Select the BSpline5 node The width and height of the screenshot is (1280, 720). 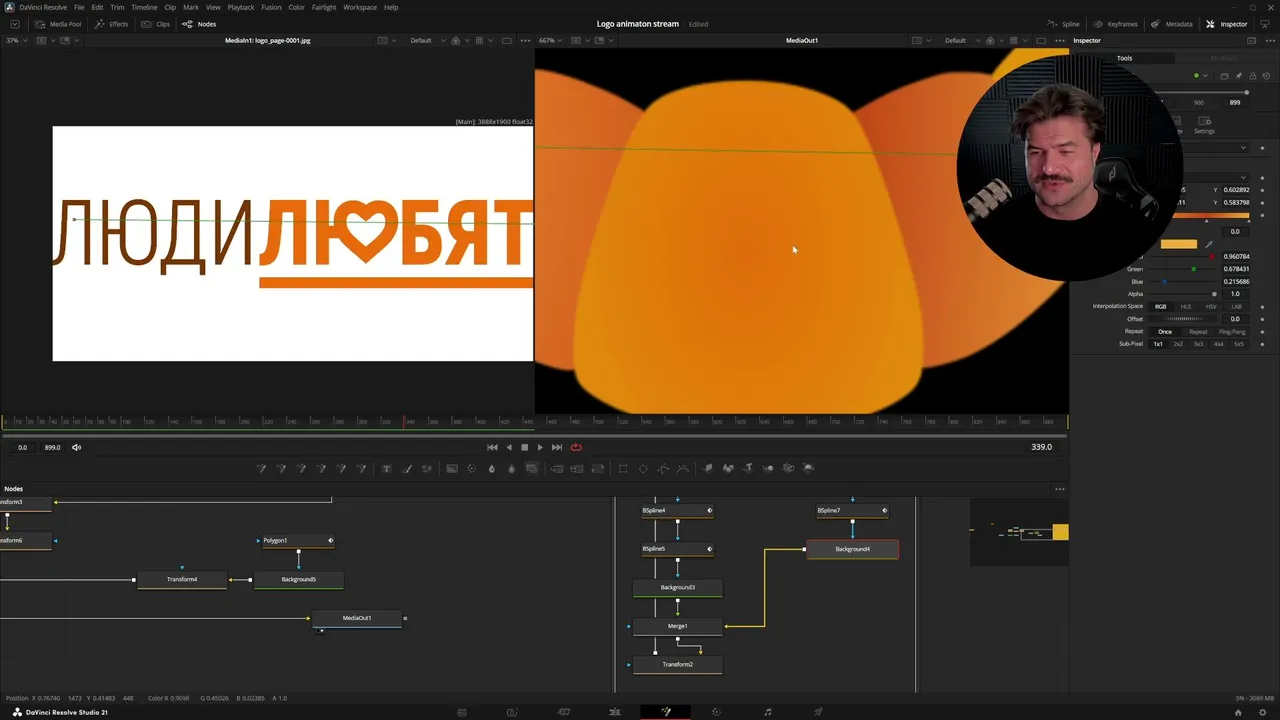[x=677, y=549]
